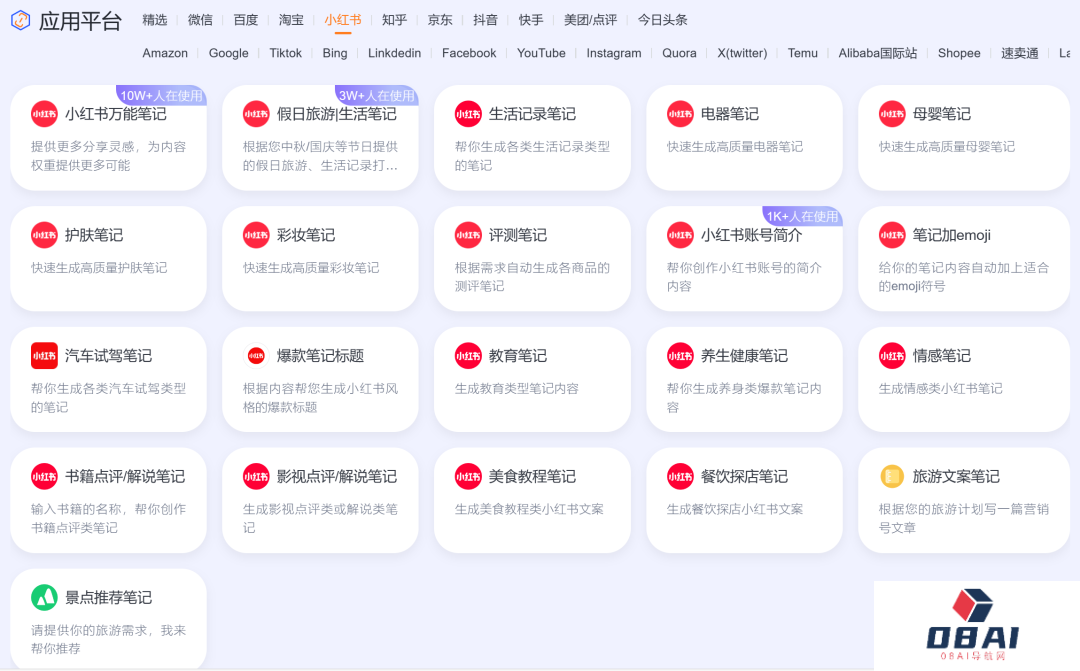Switch to the YouTube platform tab
The width and height of the screenshot is (1080, 671).
tap(541, 54)
